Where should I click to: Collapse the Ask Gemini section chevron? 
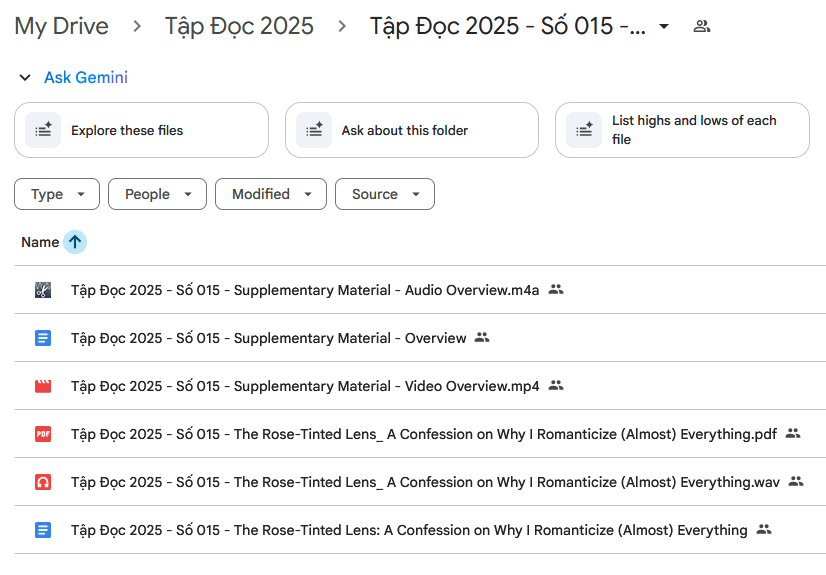[25, 78]
